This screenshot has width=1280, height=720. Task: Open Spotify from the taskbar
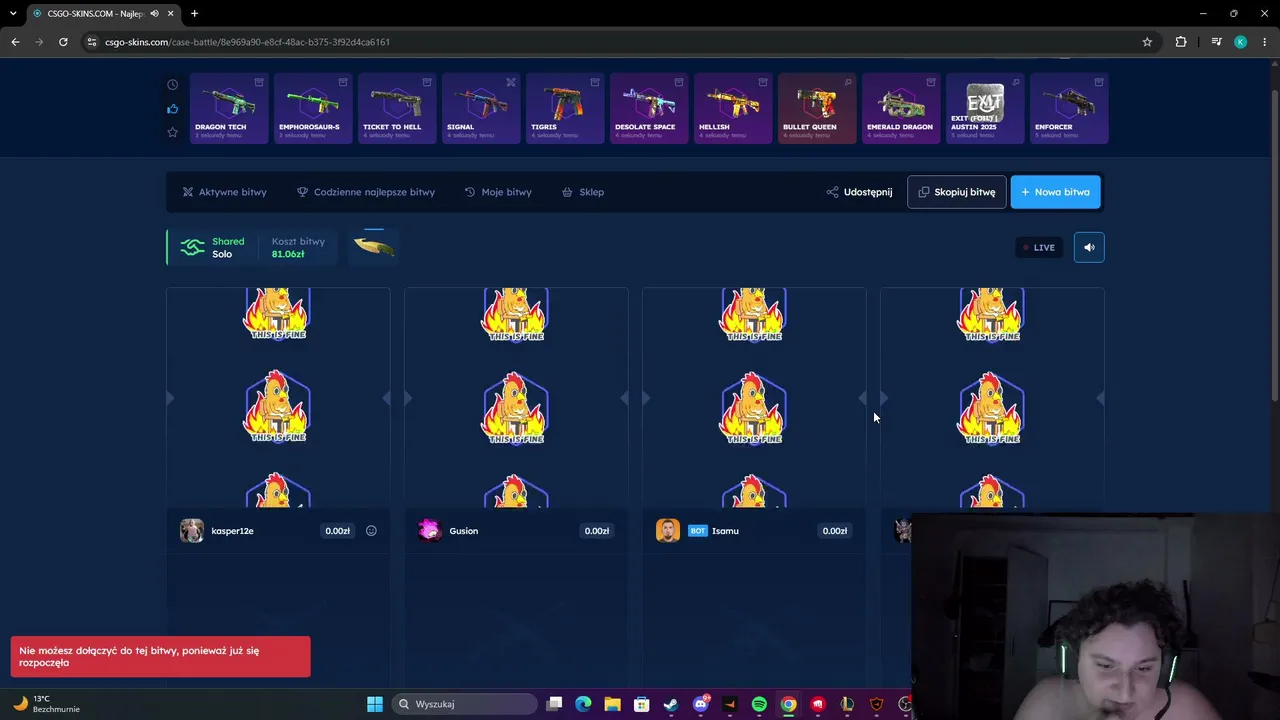[759, 704]
